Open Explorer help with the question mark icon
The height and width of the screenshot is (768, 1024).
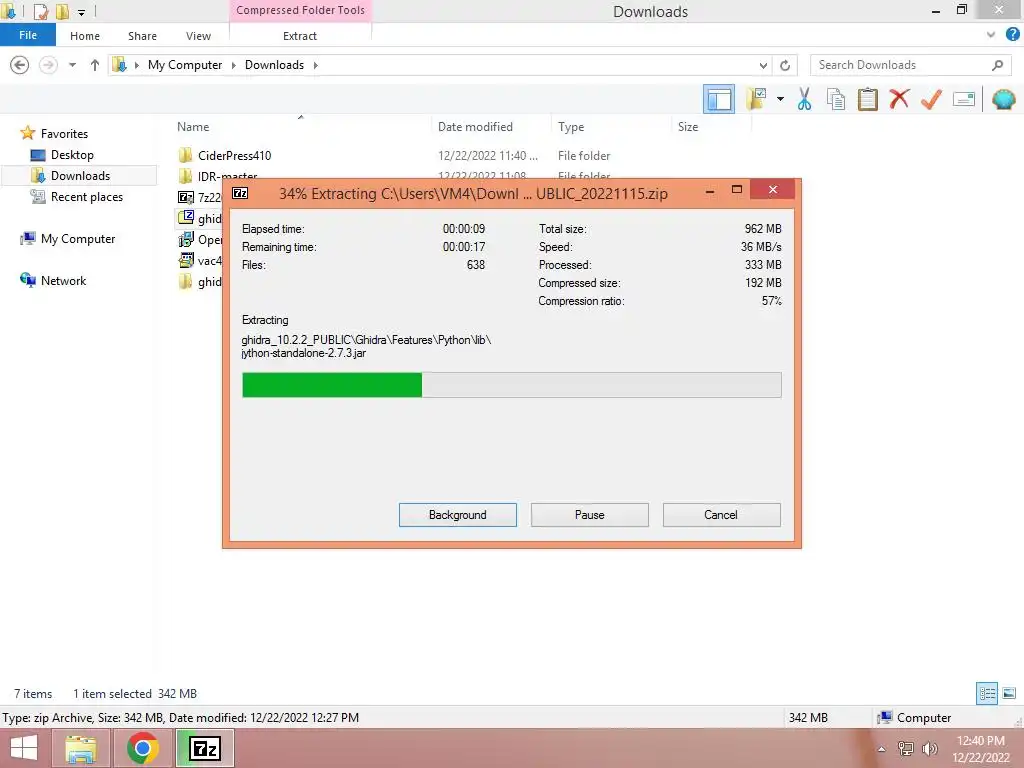(x=1012, y=35)
